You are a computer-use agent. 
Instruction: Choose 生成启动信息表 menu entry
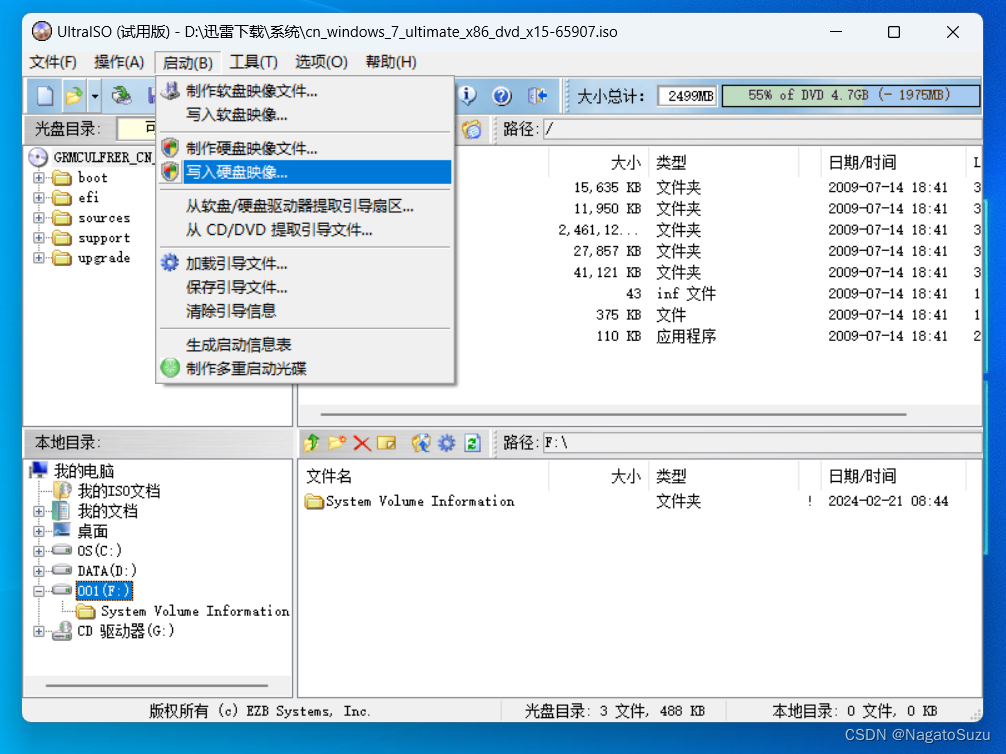pyautogui.click(x=305, y=345)
